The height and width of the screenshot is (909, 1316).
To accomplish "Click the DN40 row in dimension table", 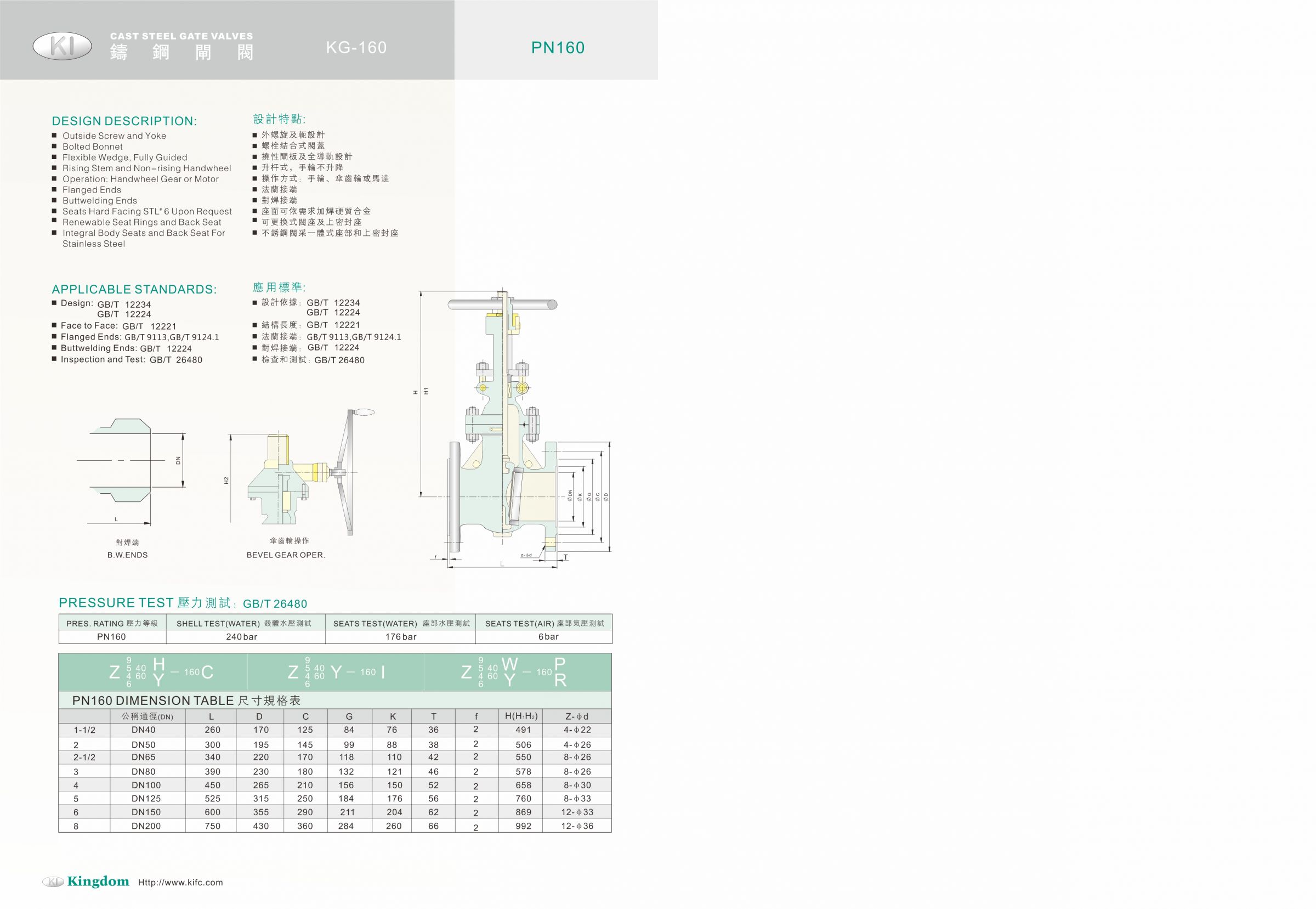I will click(x=334, y=730).
